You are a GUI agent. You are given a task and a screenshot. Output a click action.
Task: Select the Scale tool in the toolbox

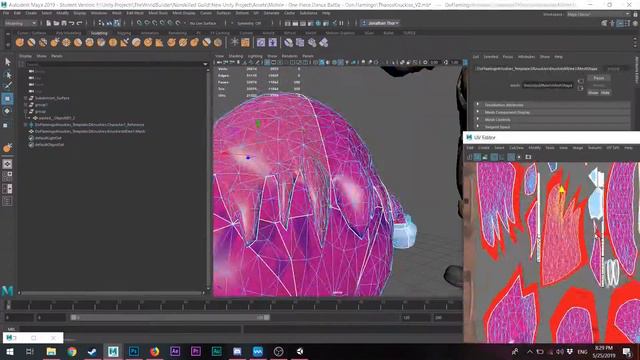(6, 125)
